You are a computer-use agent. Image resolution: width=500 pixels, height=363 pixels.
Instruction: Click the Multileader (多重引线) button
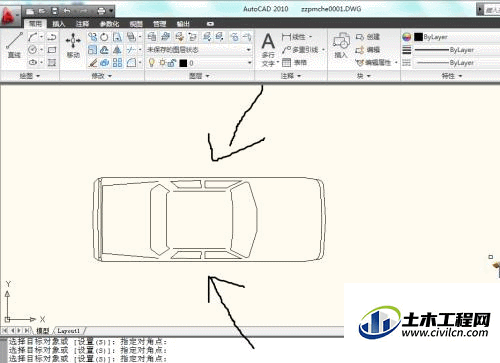300,50
